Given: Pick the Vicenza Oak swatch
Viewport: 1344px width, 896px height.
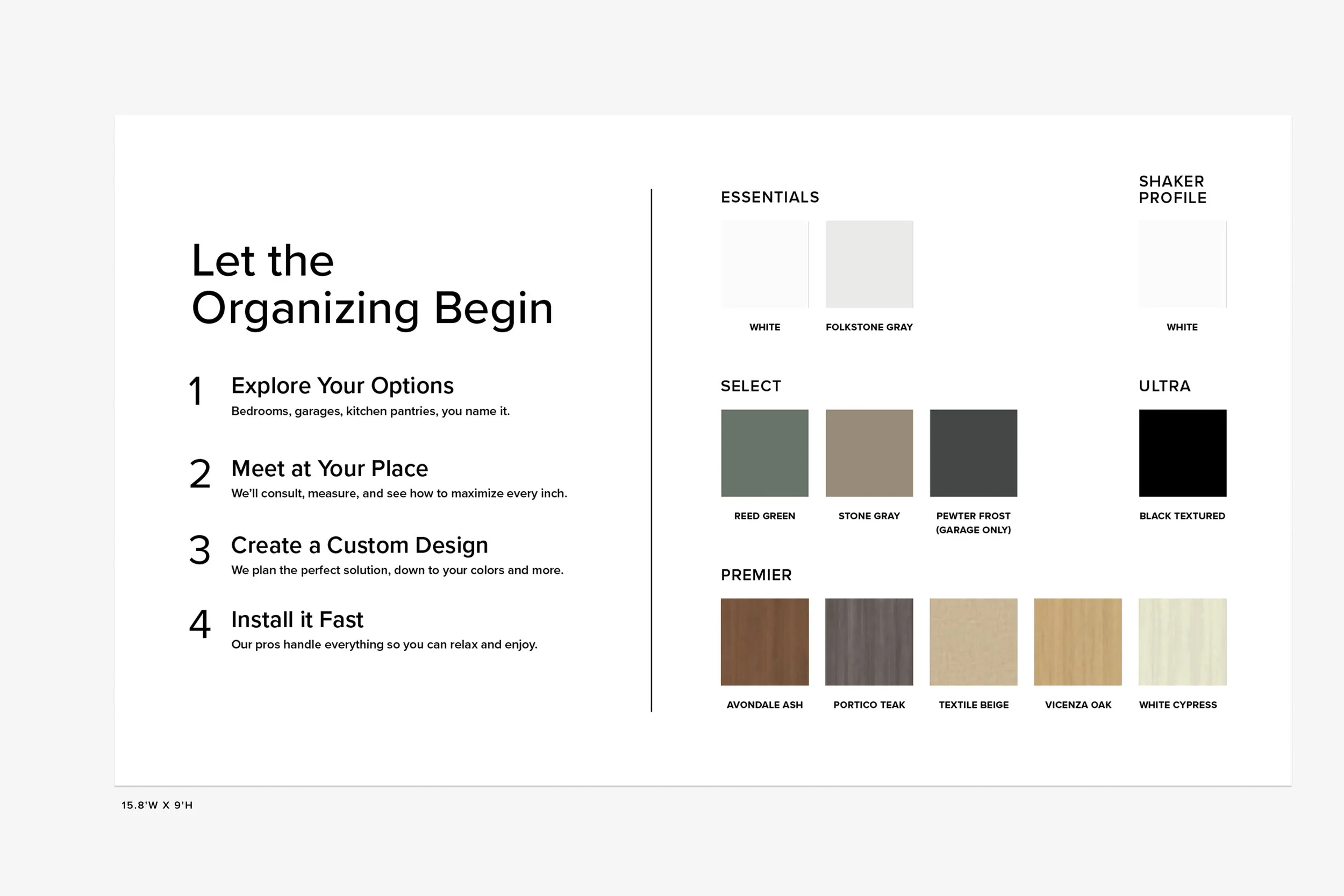Looking at the screenshot, I should [x=1078, y=642].
